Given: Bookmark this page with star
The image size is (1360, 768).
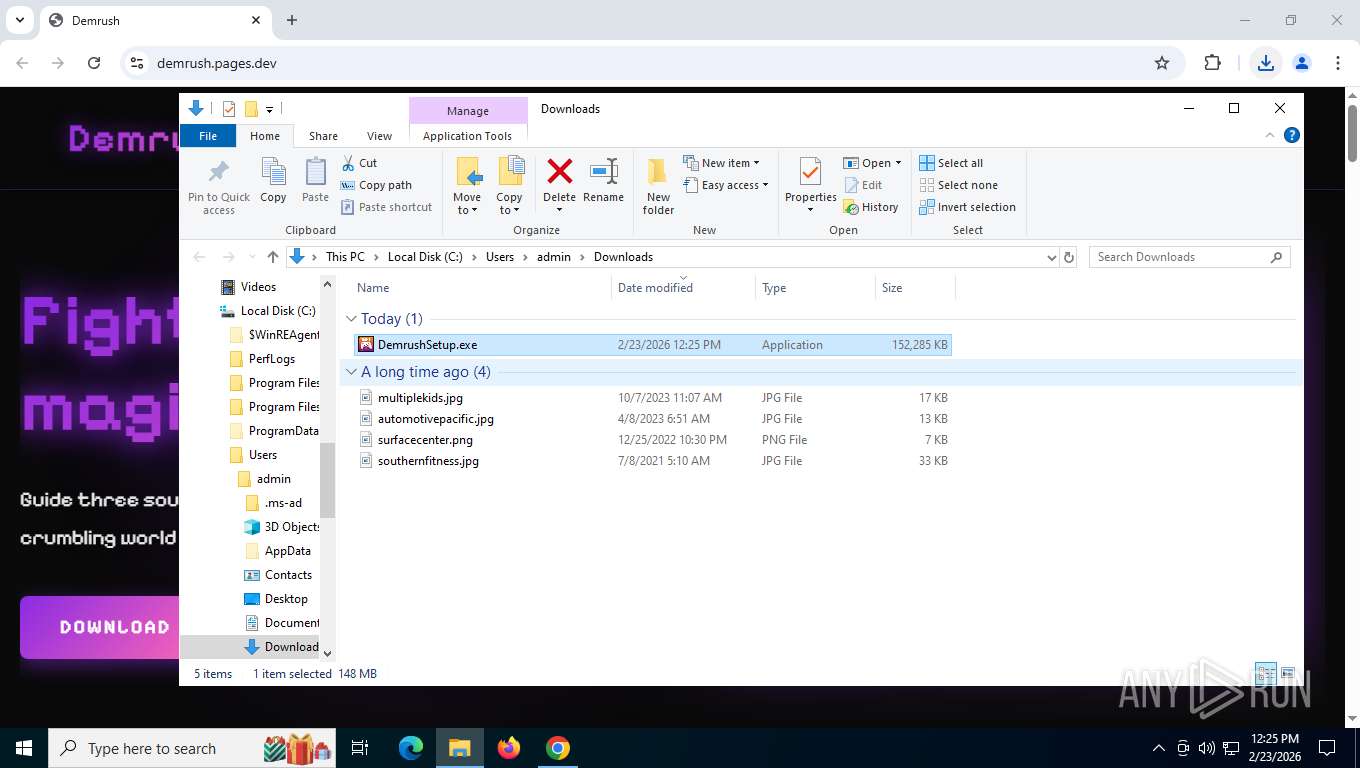Looking at the screenshot, I should (1162, 63).
